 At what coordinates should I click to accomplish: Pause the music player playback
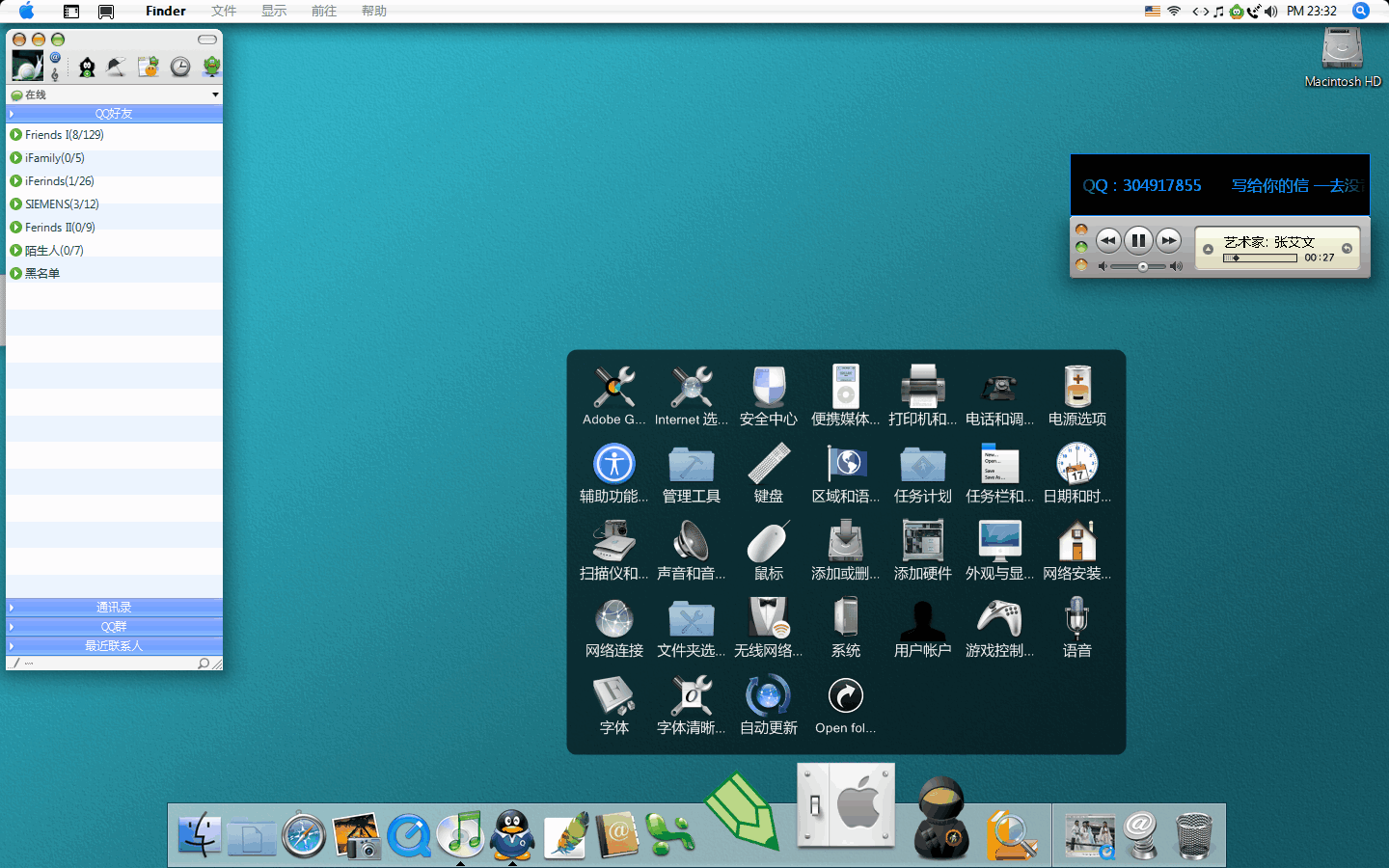tap(1138, 240)
